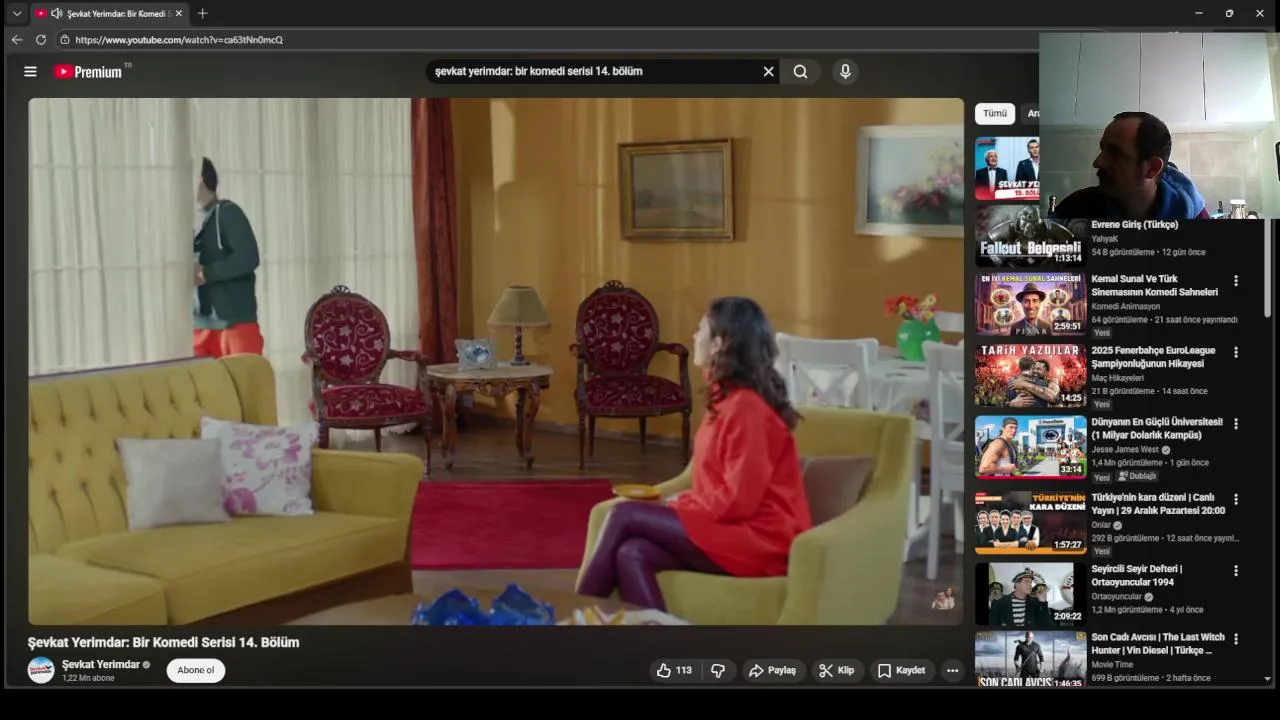Like the video with thumbs up
Image resolution: width=1280 pixels, height=720 pixels.
[674, 670]
